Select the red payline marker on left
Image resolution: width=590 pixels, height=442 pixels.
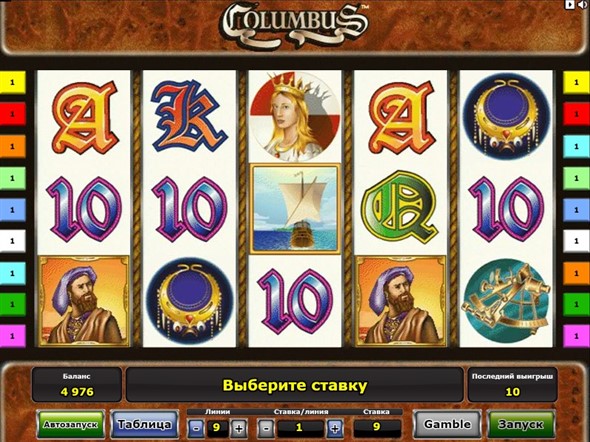(x=12, y=114)
